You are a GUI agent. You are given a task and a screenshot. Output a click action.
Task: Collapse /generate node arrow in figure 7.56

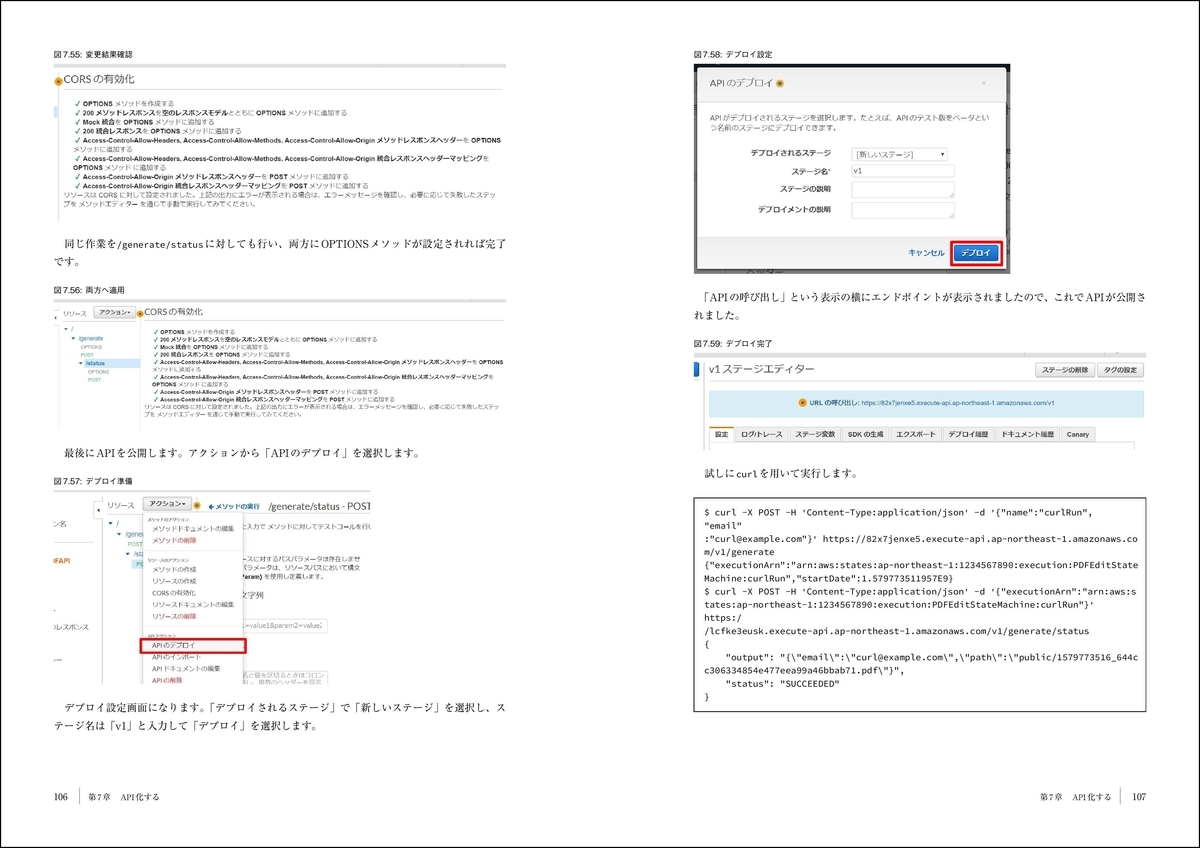[x=73, y=338]
